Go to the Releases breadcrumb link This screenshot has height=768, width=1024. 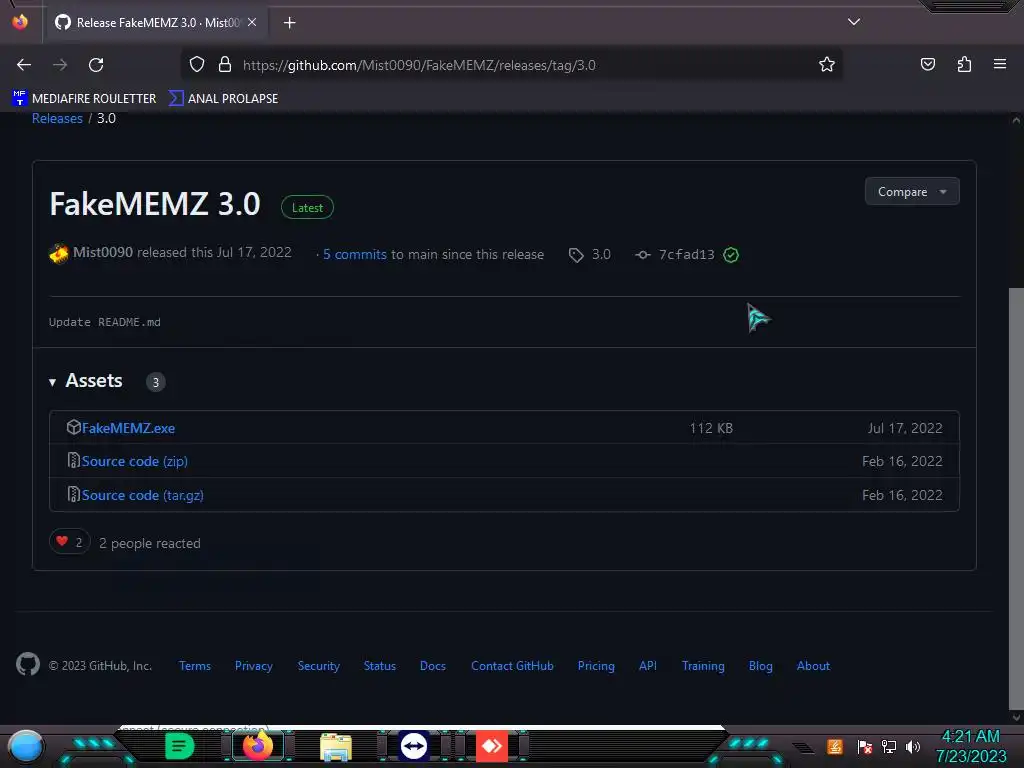coord(57,118)
